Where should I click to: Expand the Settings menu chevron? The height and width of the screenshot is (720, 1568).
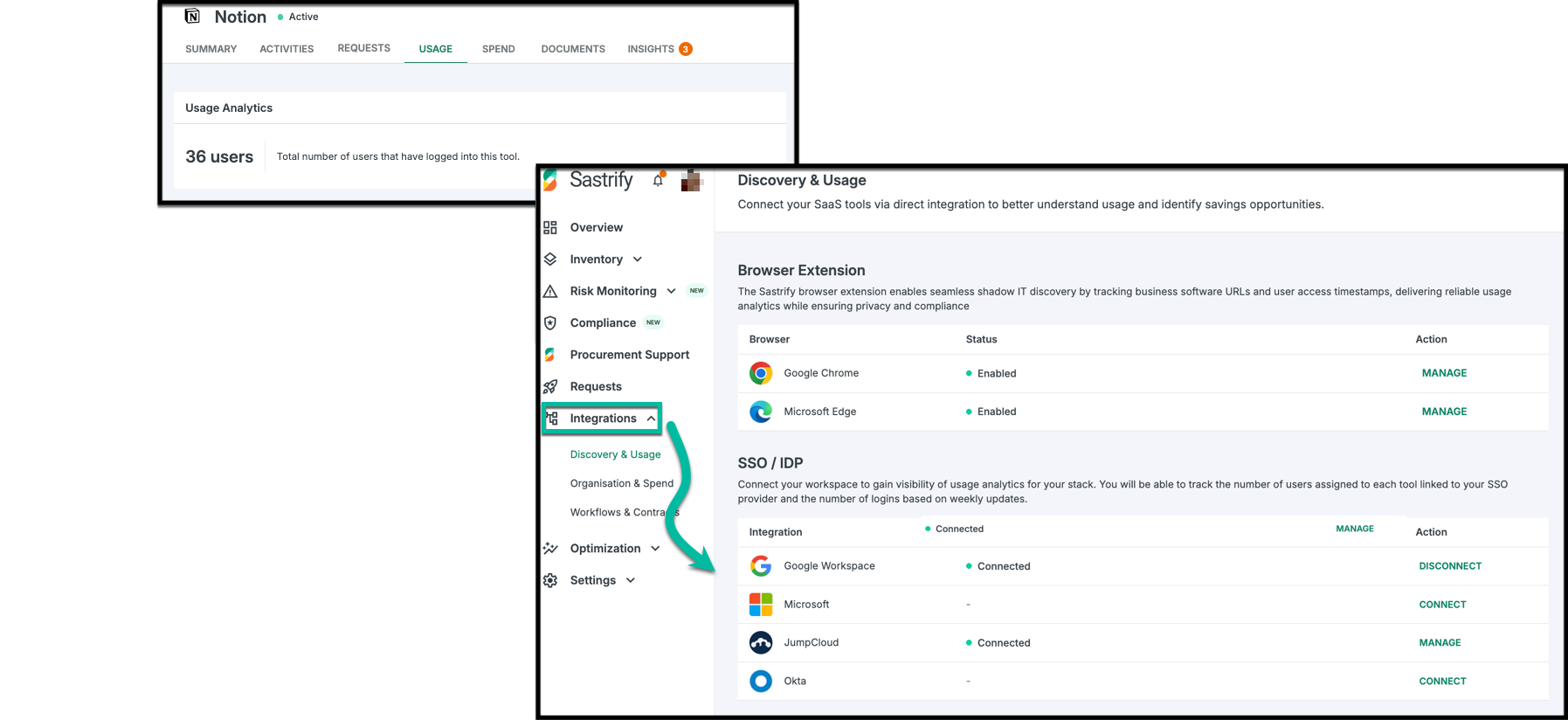click(631, 580)
